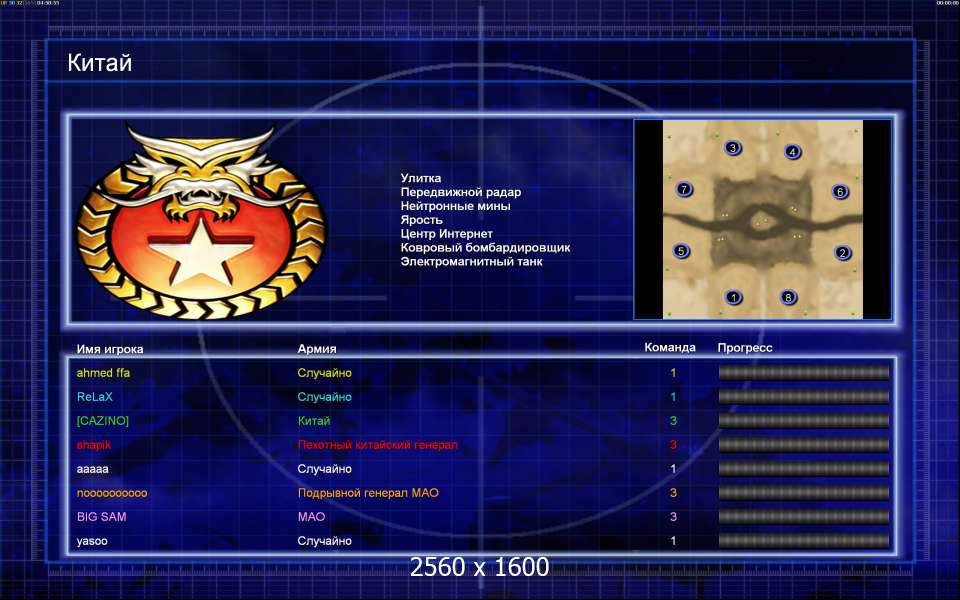Select player yasoo
The image size is (960, 600).
92,541
